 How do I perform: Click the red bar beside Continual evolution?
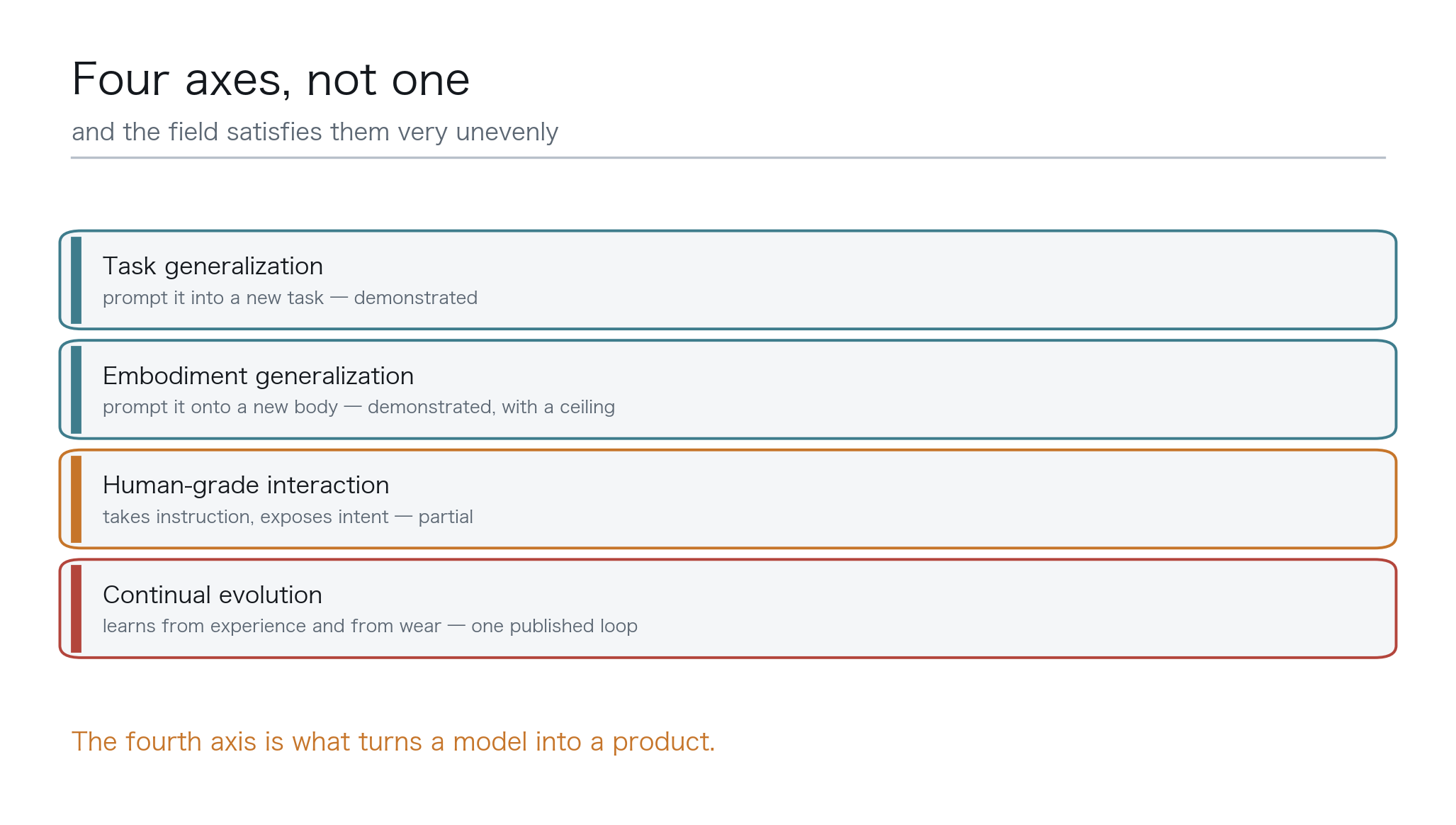[77, 609]
